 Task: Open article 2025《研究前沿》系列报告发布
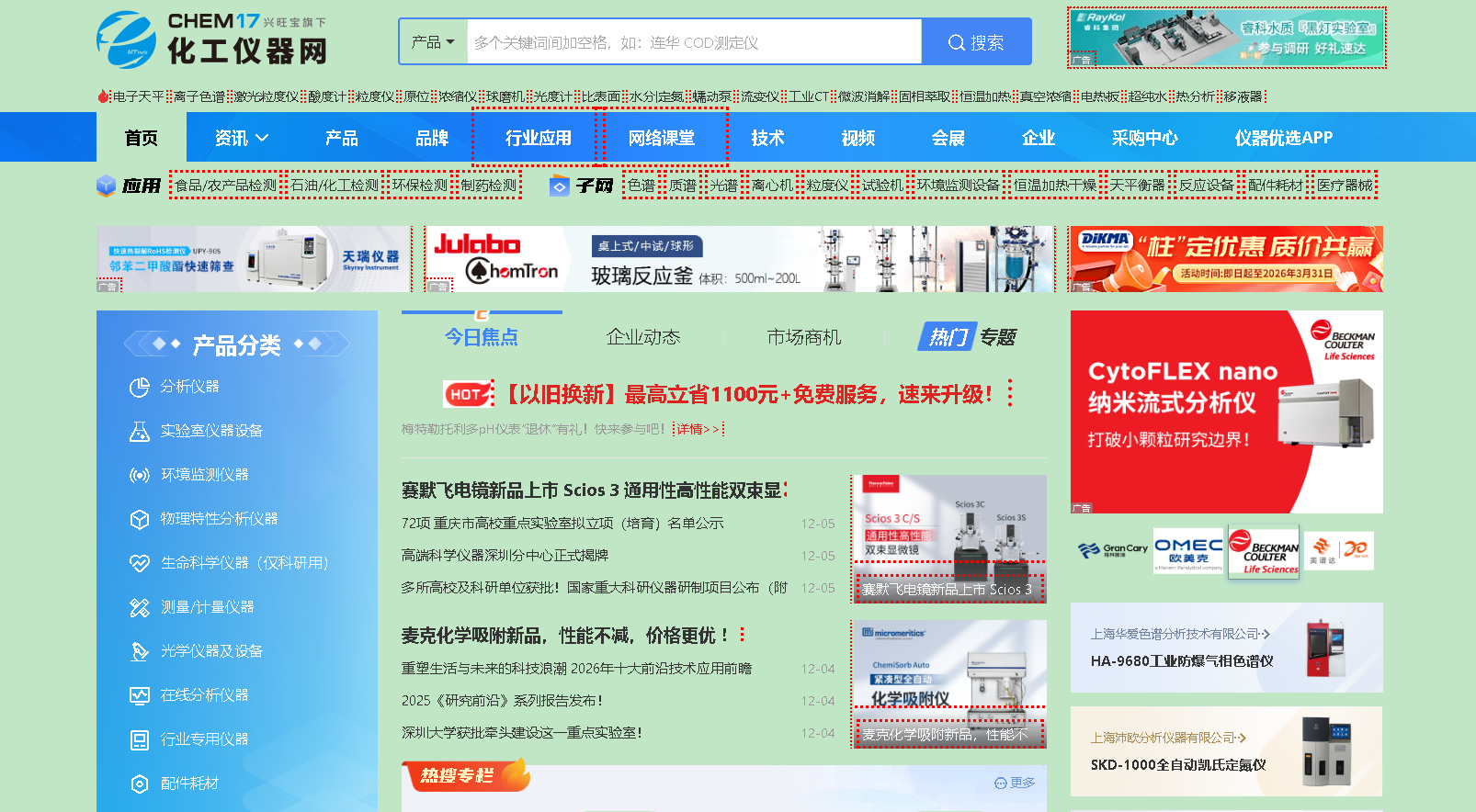[502, 701]
